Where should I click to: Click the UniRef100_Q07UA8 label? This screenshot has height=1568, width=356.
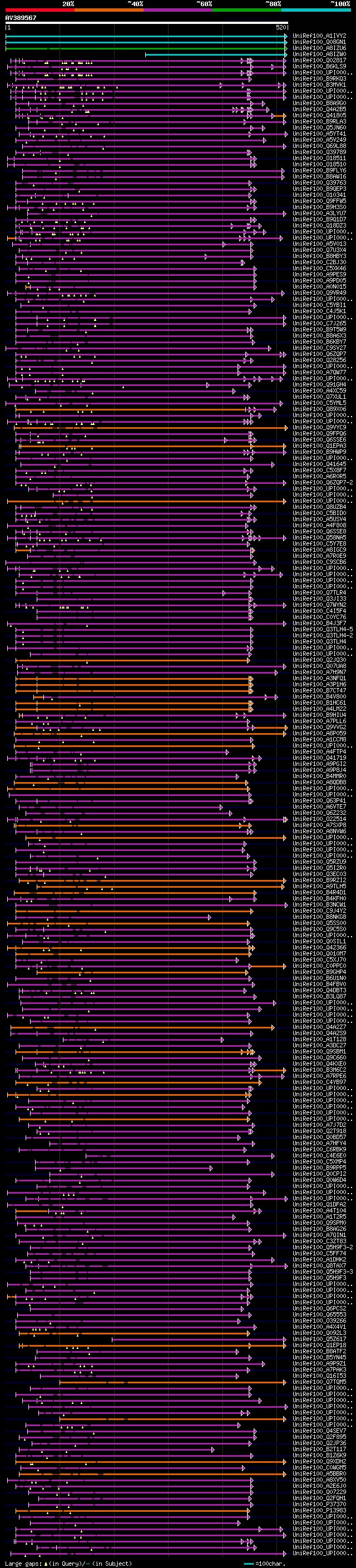[x=319, y=666]
